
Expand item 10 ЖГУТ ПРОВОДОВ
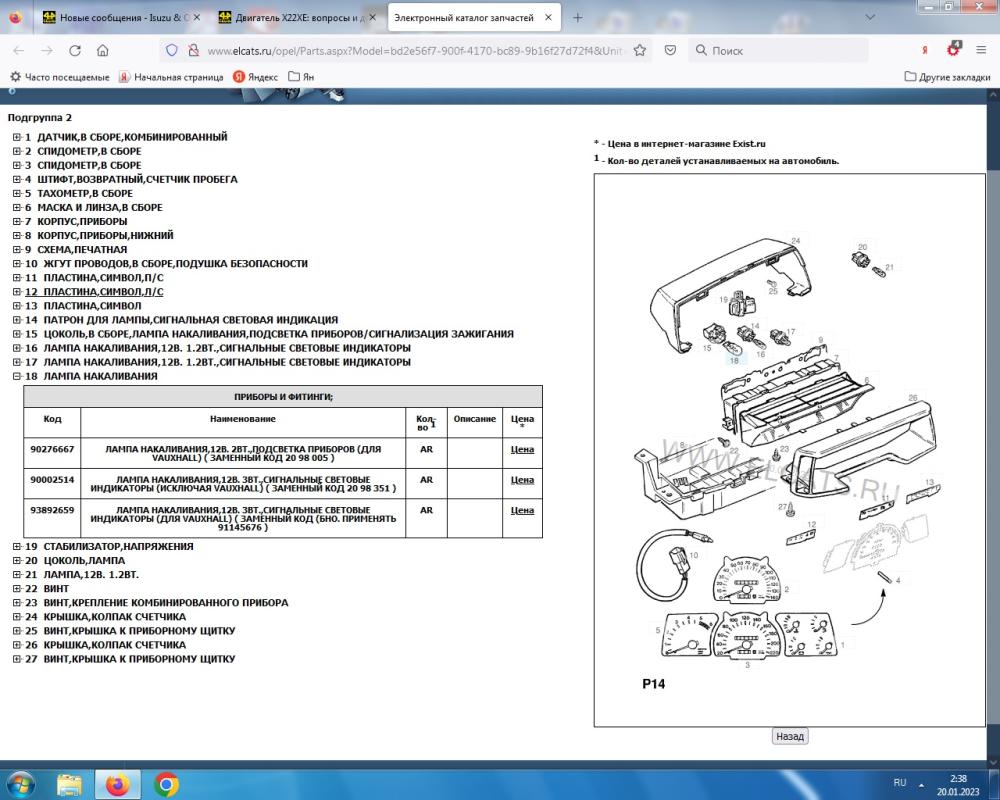pyautogui.click(x=17, y=263)
